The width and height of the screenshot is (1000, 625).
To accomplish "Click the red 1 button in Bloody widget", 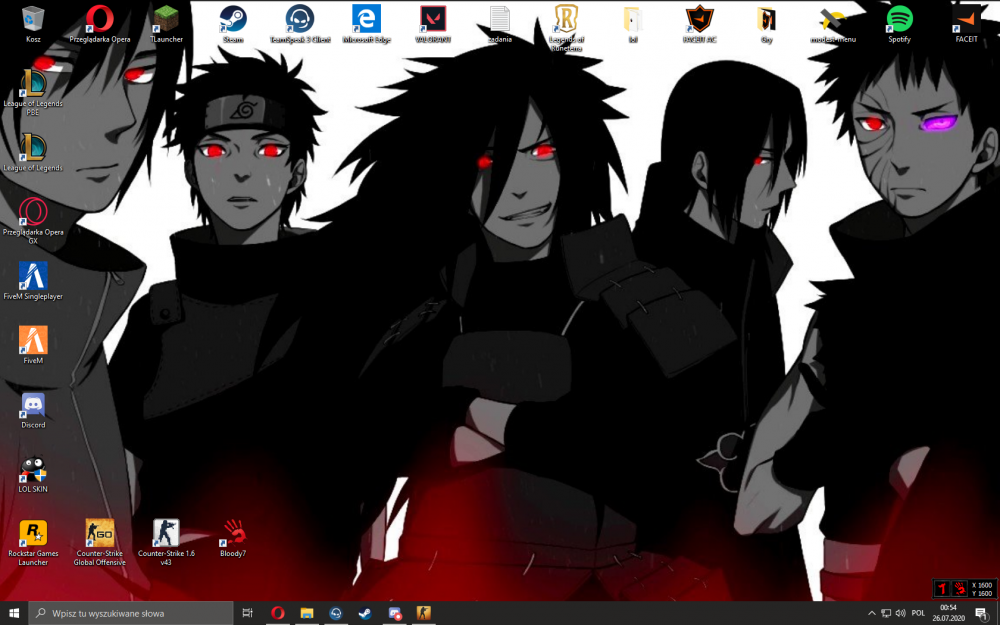I will (942, 589).
